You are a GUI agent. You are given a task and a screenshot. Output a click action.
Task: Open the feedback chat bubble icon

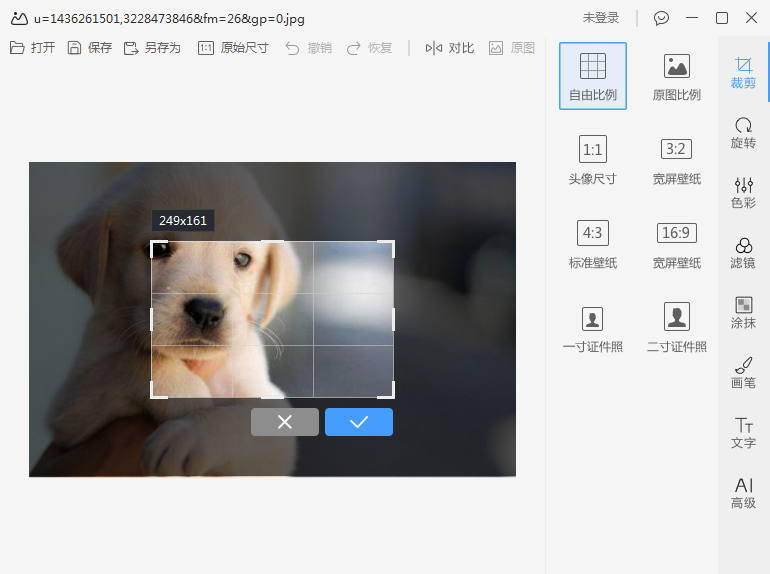click(x=661, y=18)
